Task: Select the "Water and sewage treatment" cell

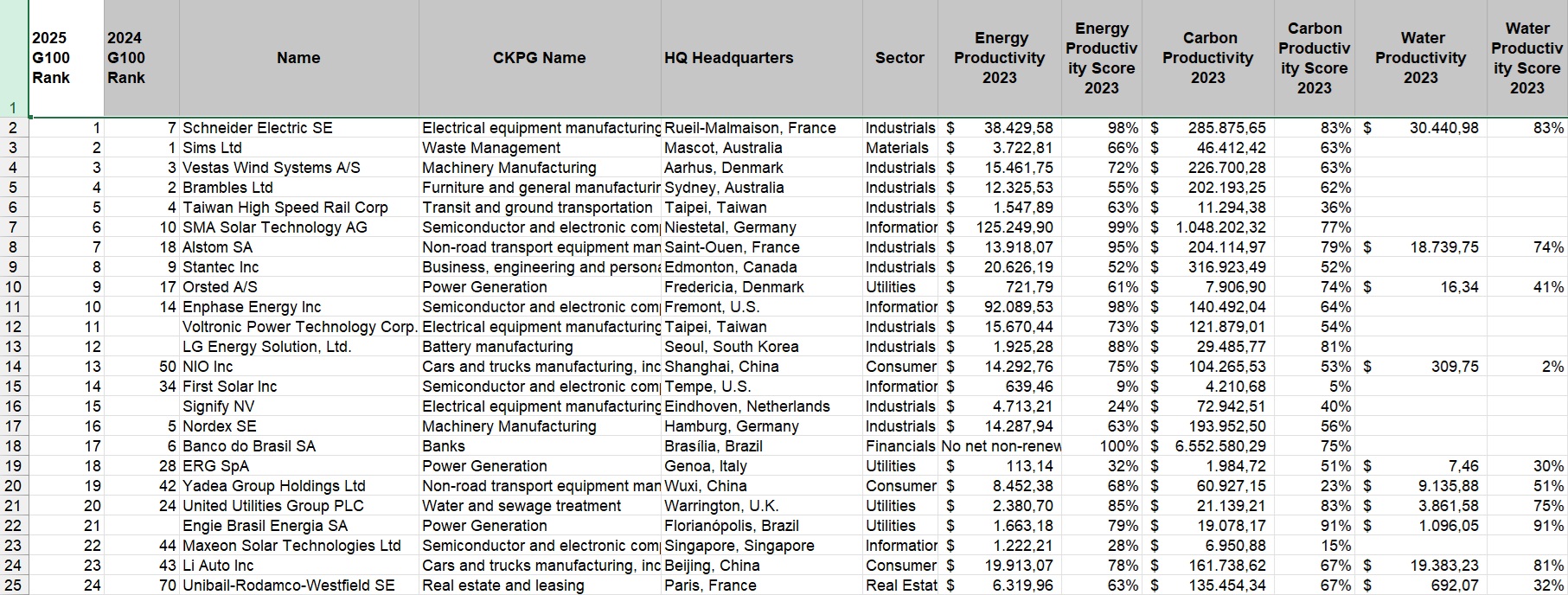Action: 540,506
